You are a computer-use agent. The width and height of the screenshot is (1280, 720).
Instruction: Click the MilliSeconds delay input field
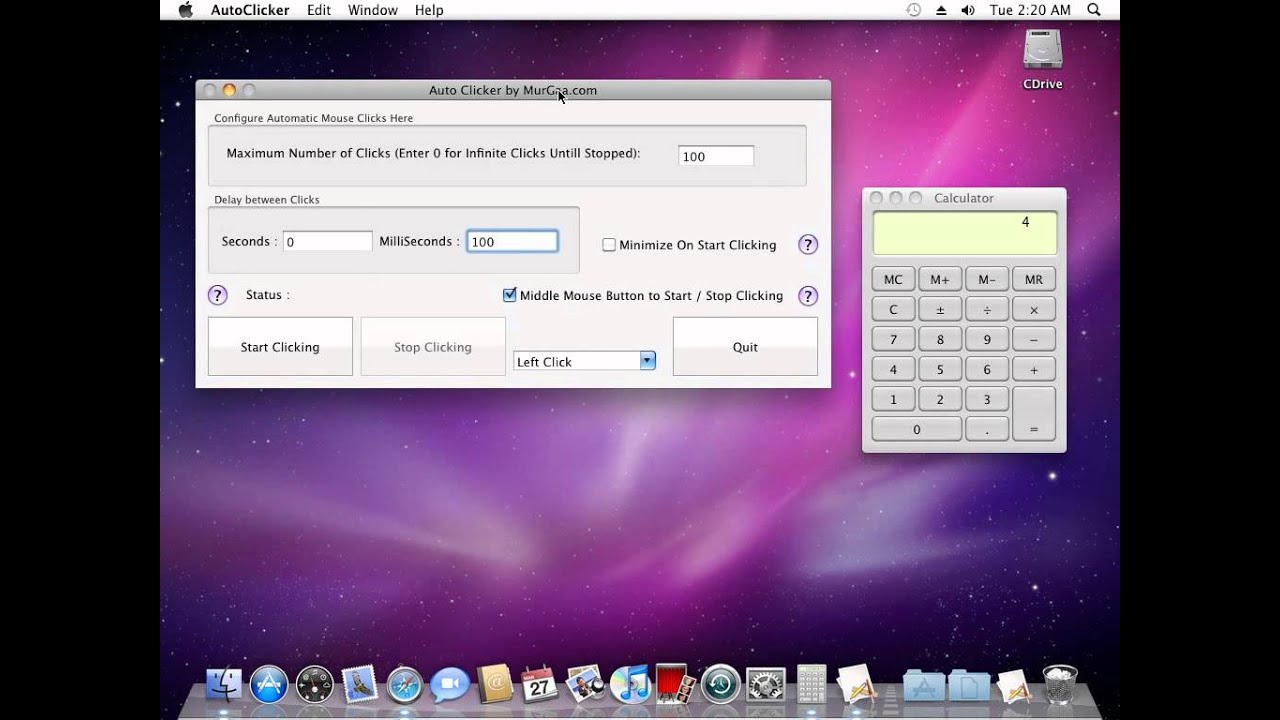(x=512, y=241)
